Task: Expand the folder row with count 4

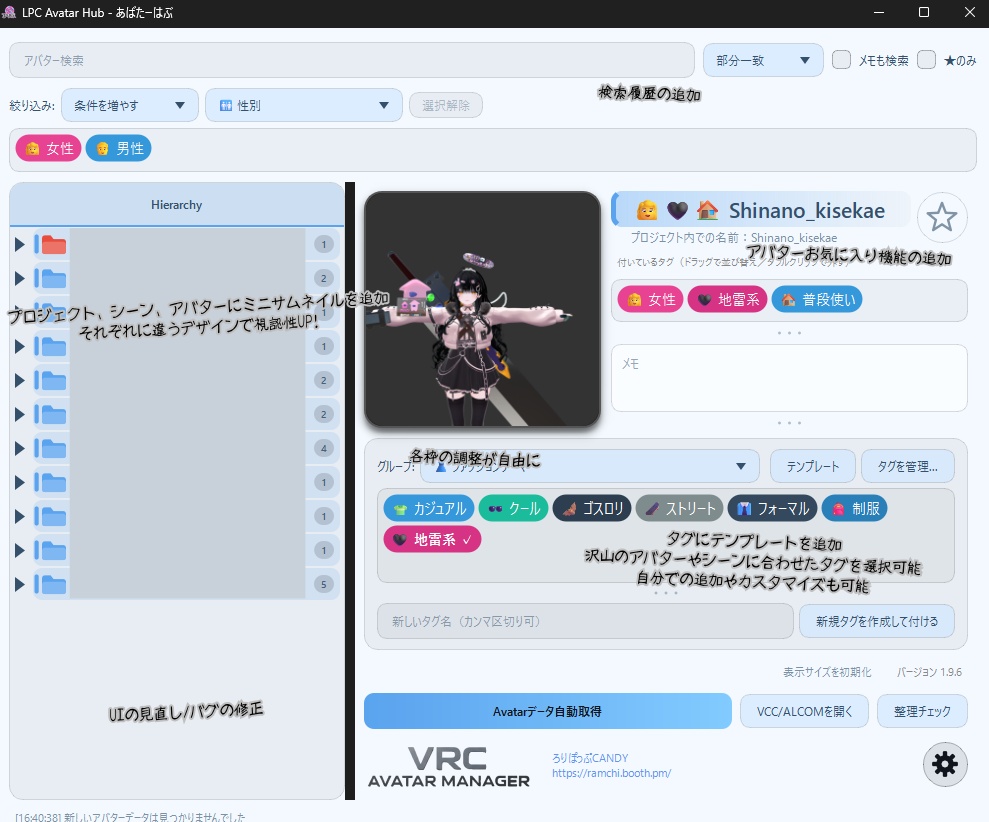Action: click(x=20, y=449)
